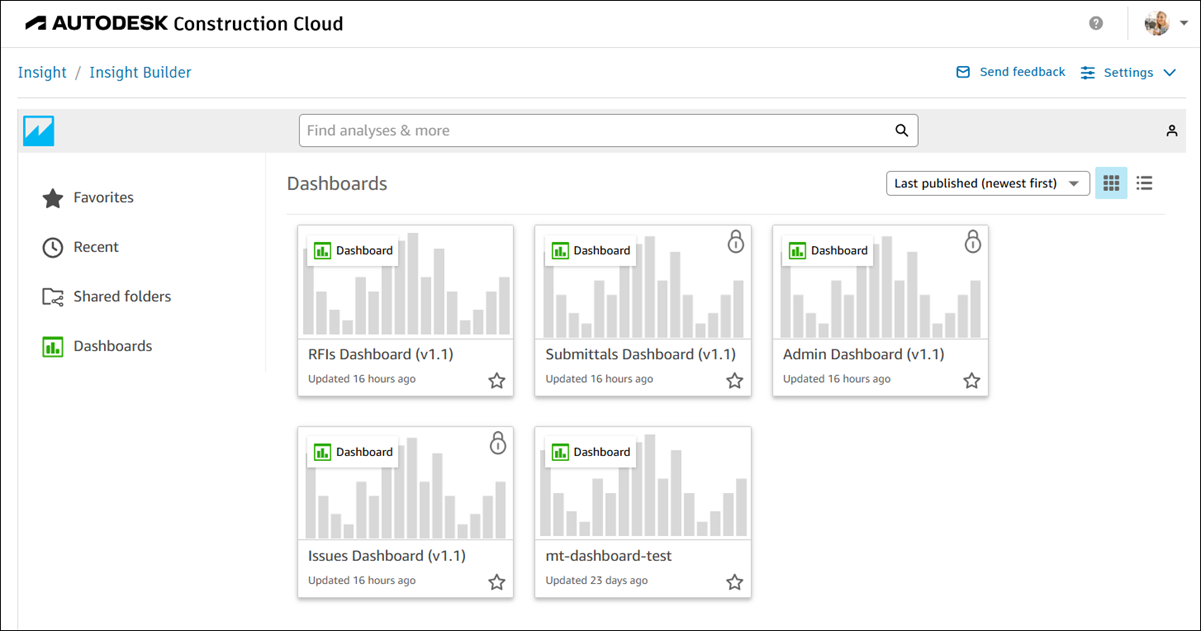The height and width of the screenshot is (631, 1201).
Task: Open the sort order dropdown
Action: 987,183
